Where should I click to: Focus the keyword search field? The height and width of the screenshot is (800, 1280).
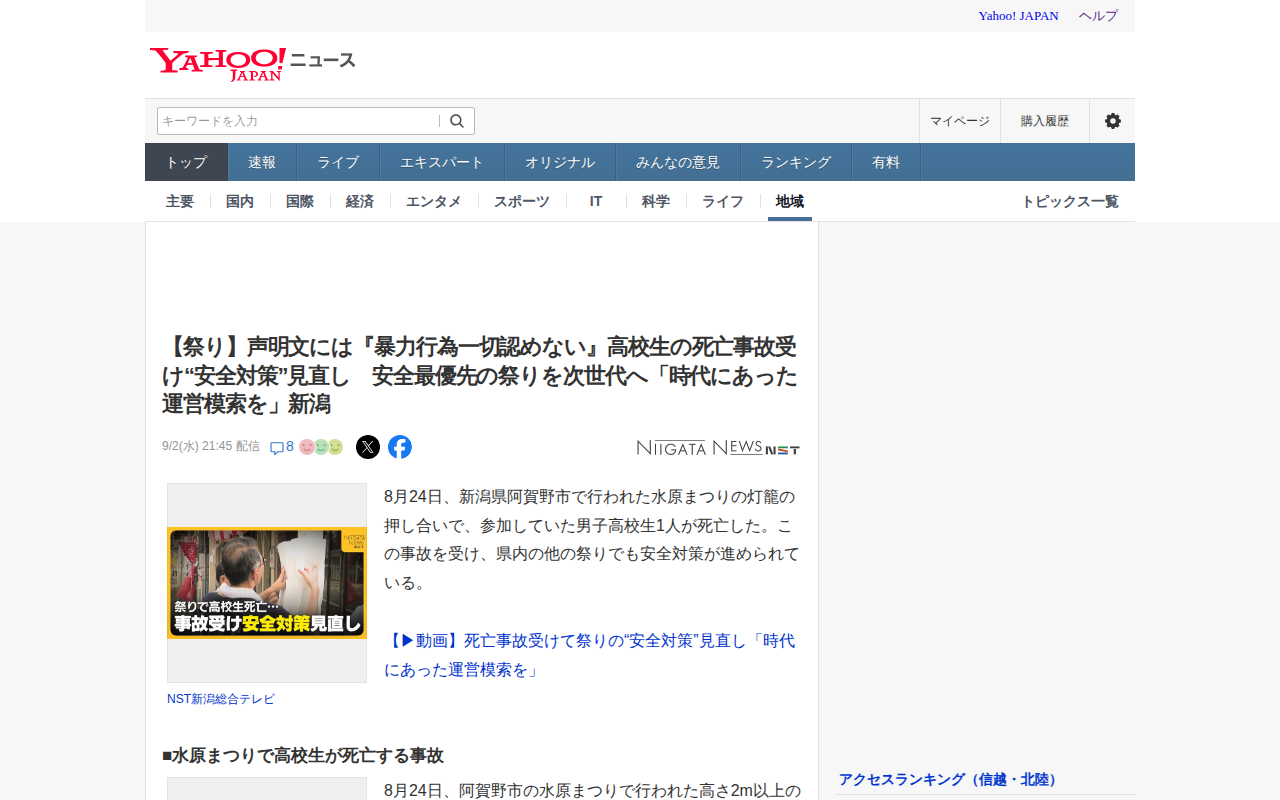pyautogui.click(x=298, y=121)
